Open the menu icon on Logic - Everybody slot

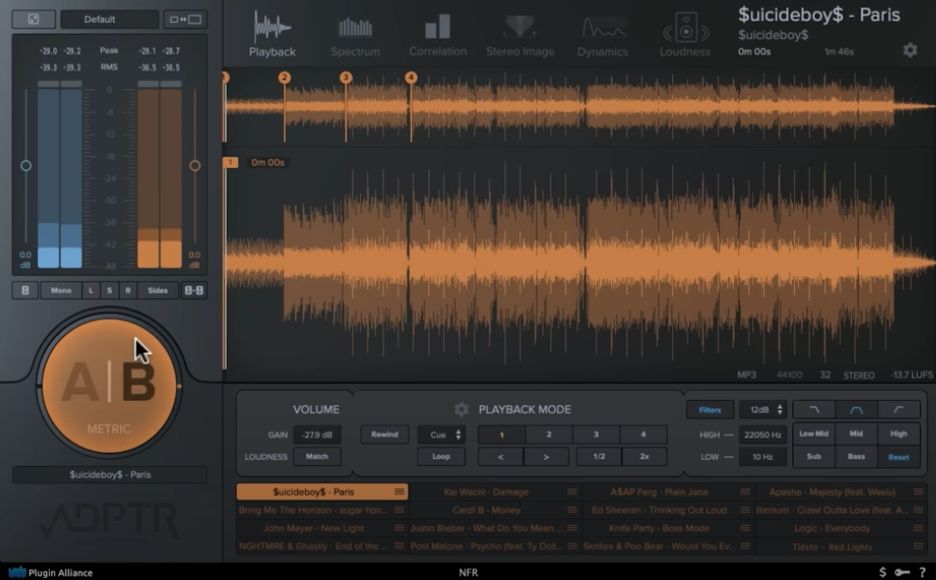point(918,529)
